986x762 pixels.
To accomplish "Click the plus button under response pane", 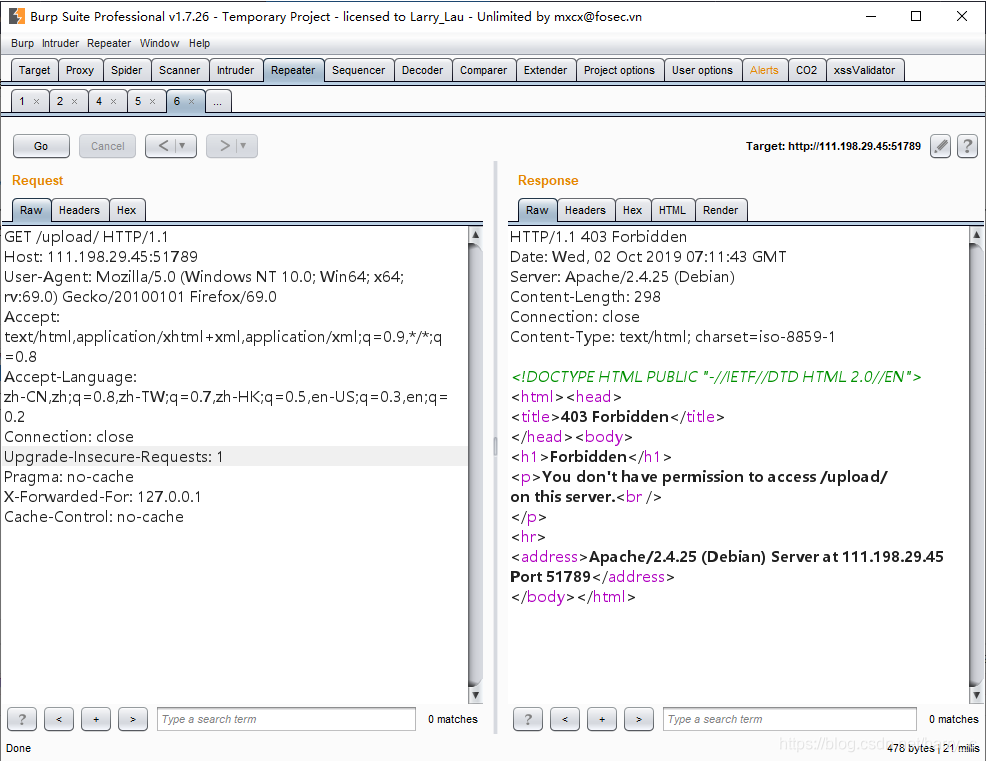I will pos(602,719).
